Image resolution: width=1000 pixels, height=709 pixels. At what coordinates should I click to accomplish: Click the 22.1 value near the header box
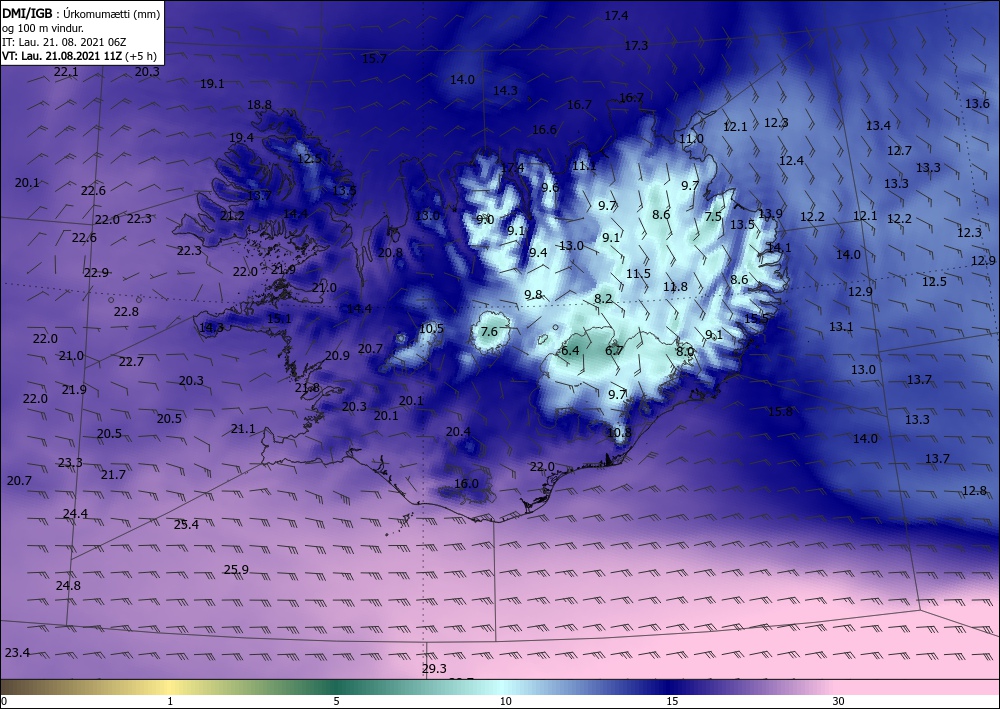tap(66, 71)
